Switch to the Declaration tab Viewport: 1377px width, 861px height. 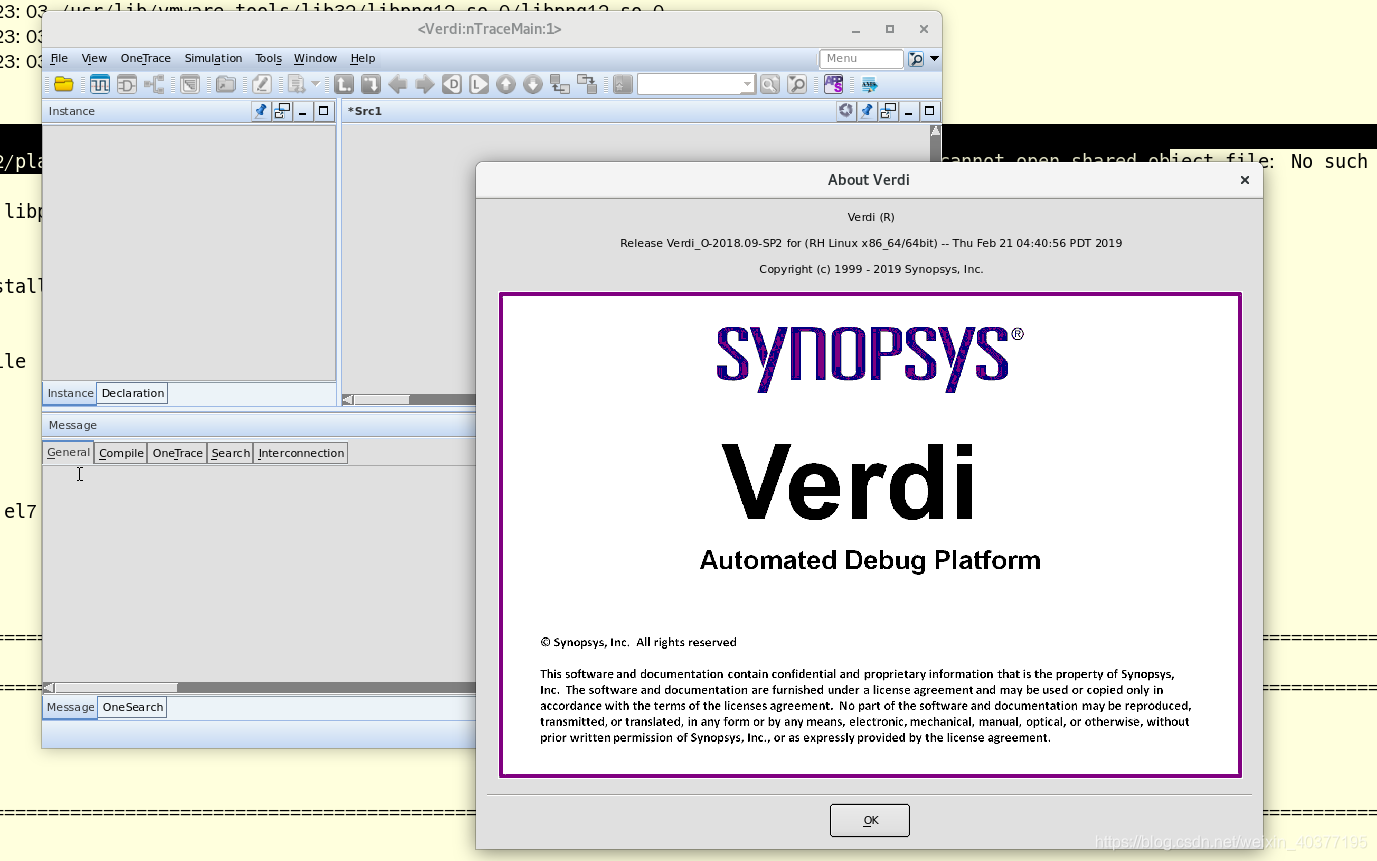(132, 393)
